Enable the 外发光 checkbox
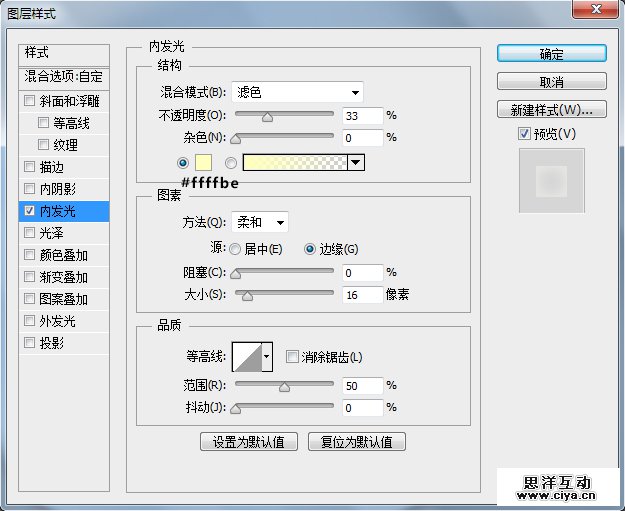 [x=29, y=320]
